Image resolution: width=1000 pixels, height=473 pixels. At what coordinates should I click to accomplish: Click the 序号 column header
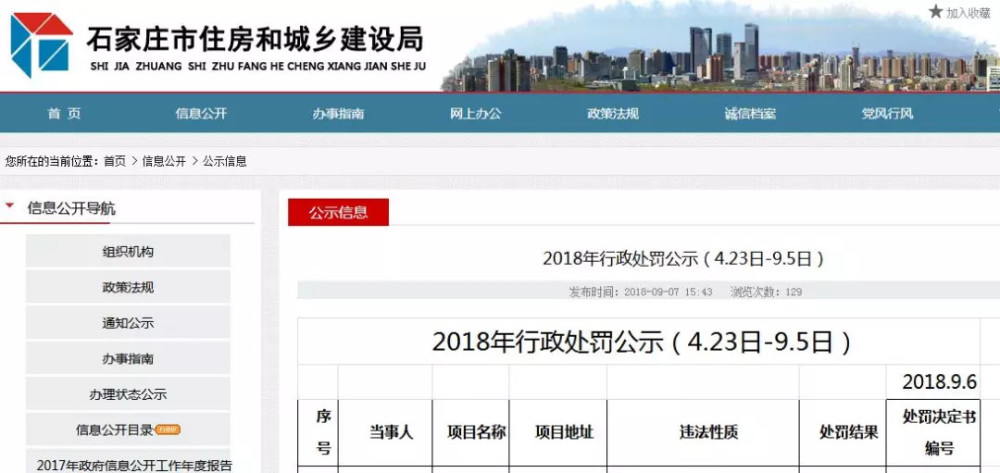coord(318,432)
